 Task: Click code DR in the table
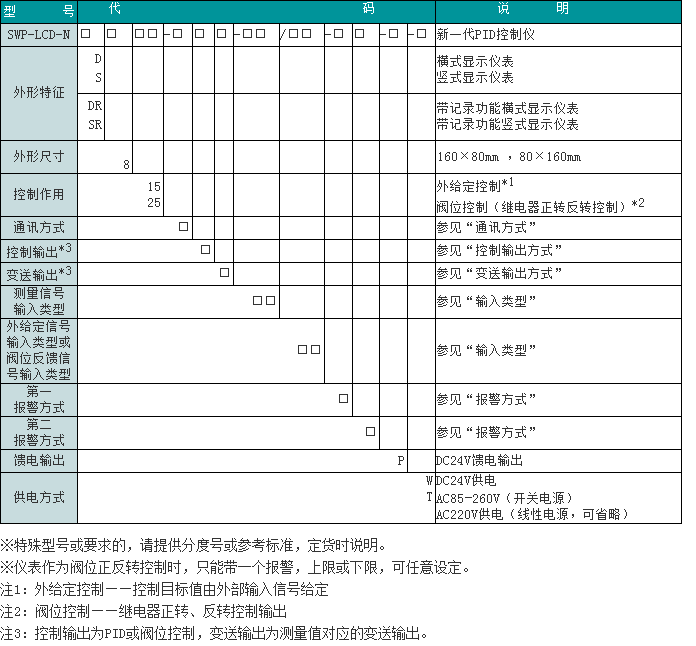(x=95, y=106)
